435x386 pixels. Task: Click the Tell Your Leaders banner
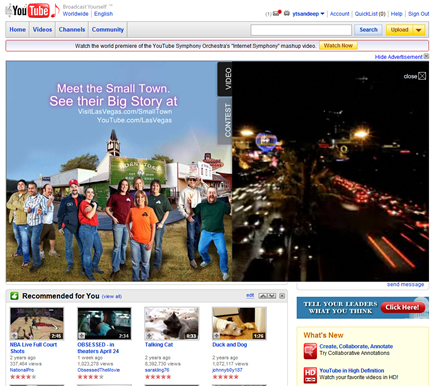[x=362, y=308]
